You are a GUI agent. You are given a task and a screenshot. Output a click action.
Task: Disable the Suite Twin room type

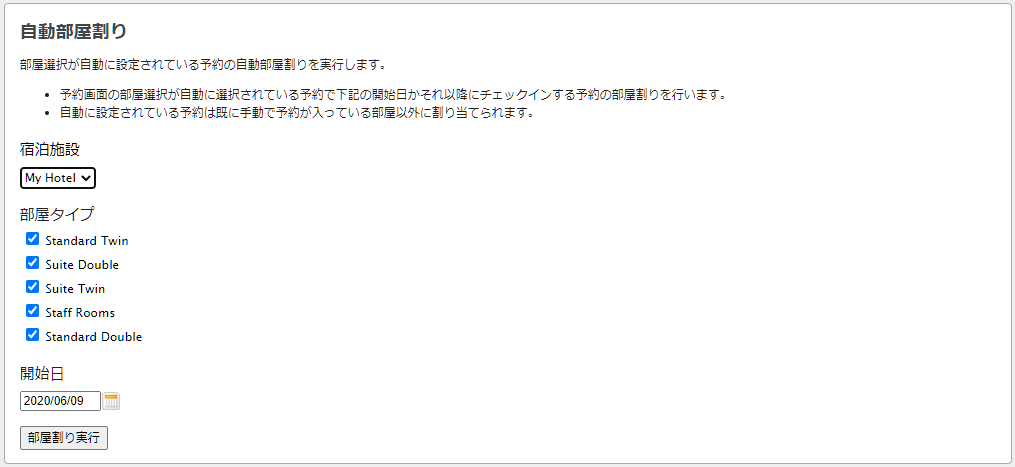(32, 287)
